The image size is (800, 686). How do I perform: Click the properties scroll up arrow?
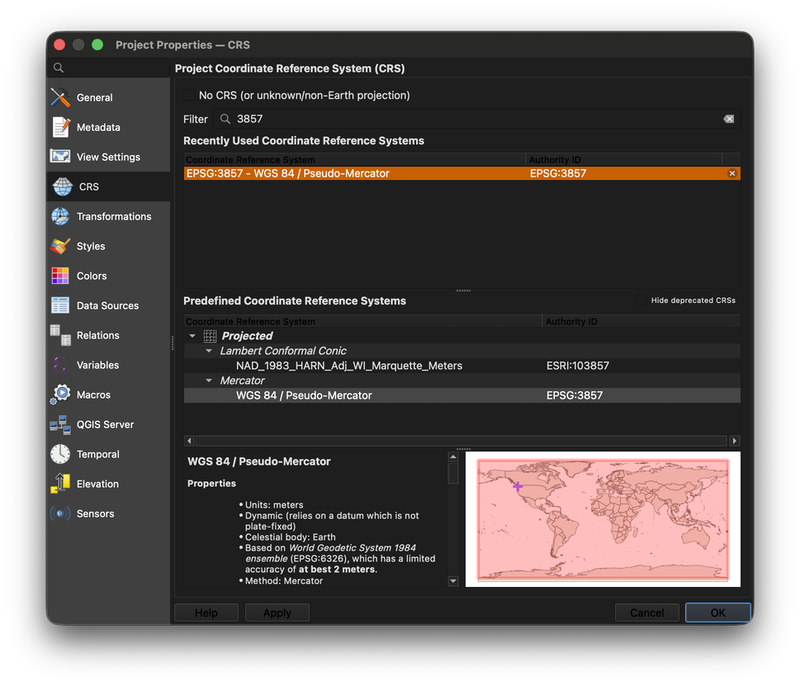coord(453,456)
